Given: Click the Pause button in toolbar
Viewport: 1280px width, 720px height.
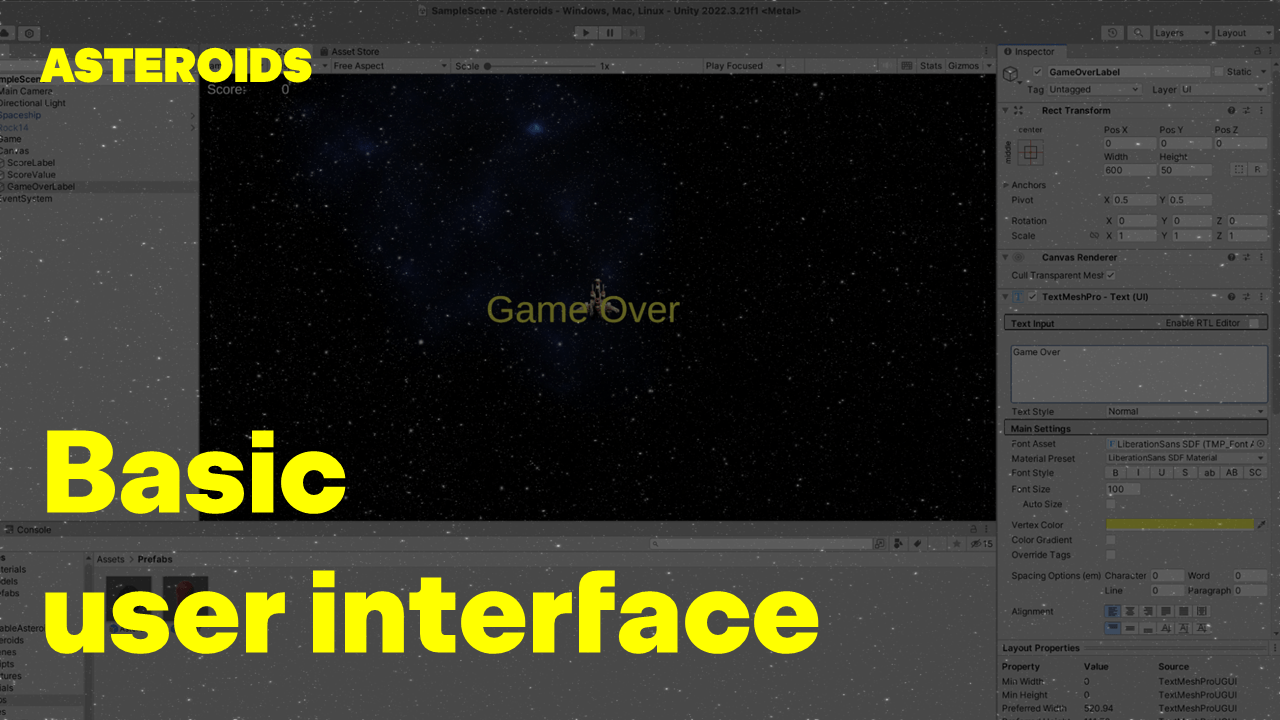Looking at the screenshot, I should [610, 32].
